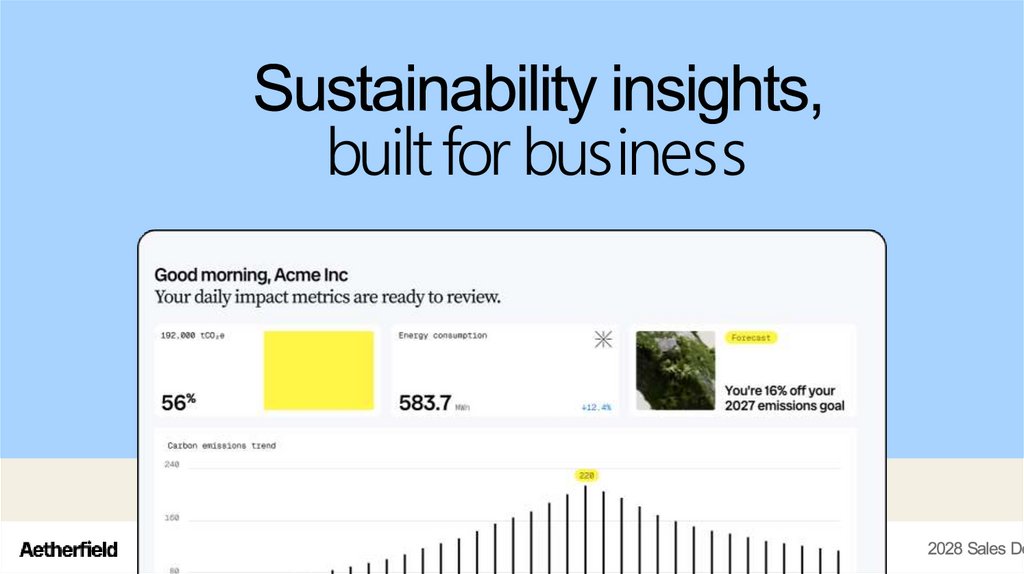Click the Sustainability insights headline
Screen dimensions: 1024x574
(537, 91)
